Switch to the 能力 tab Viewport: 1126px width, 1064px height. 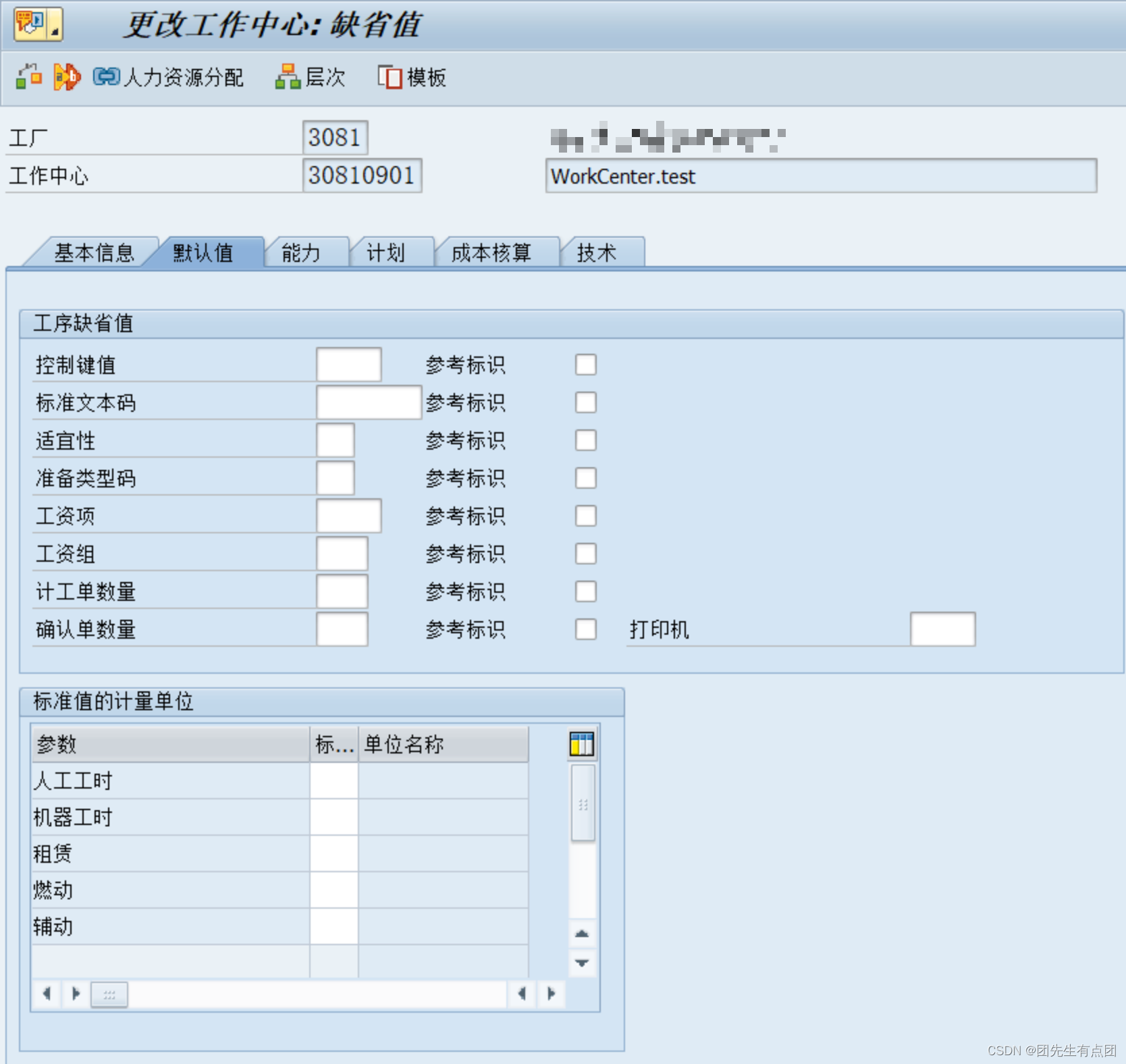(x=305, y=252)
